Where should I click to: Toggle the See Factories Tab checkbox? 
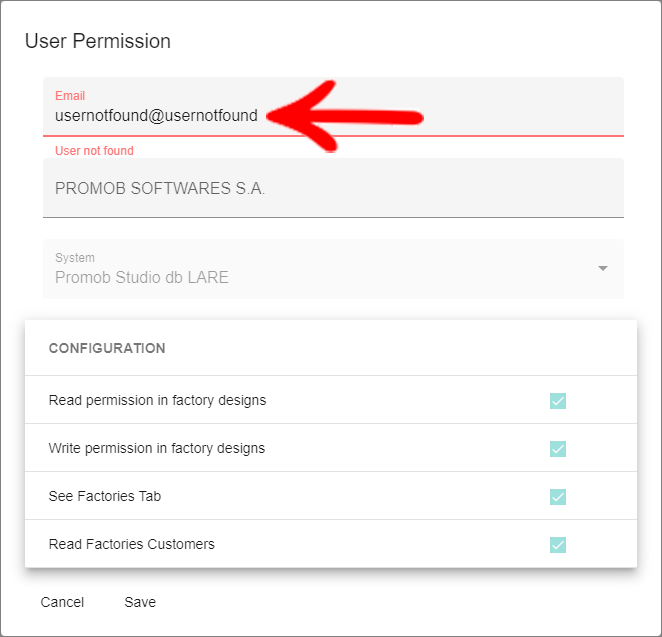pos(558,497)
